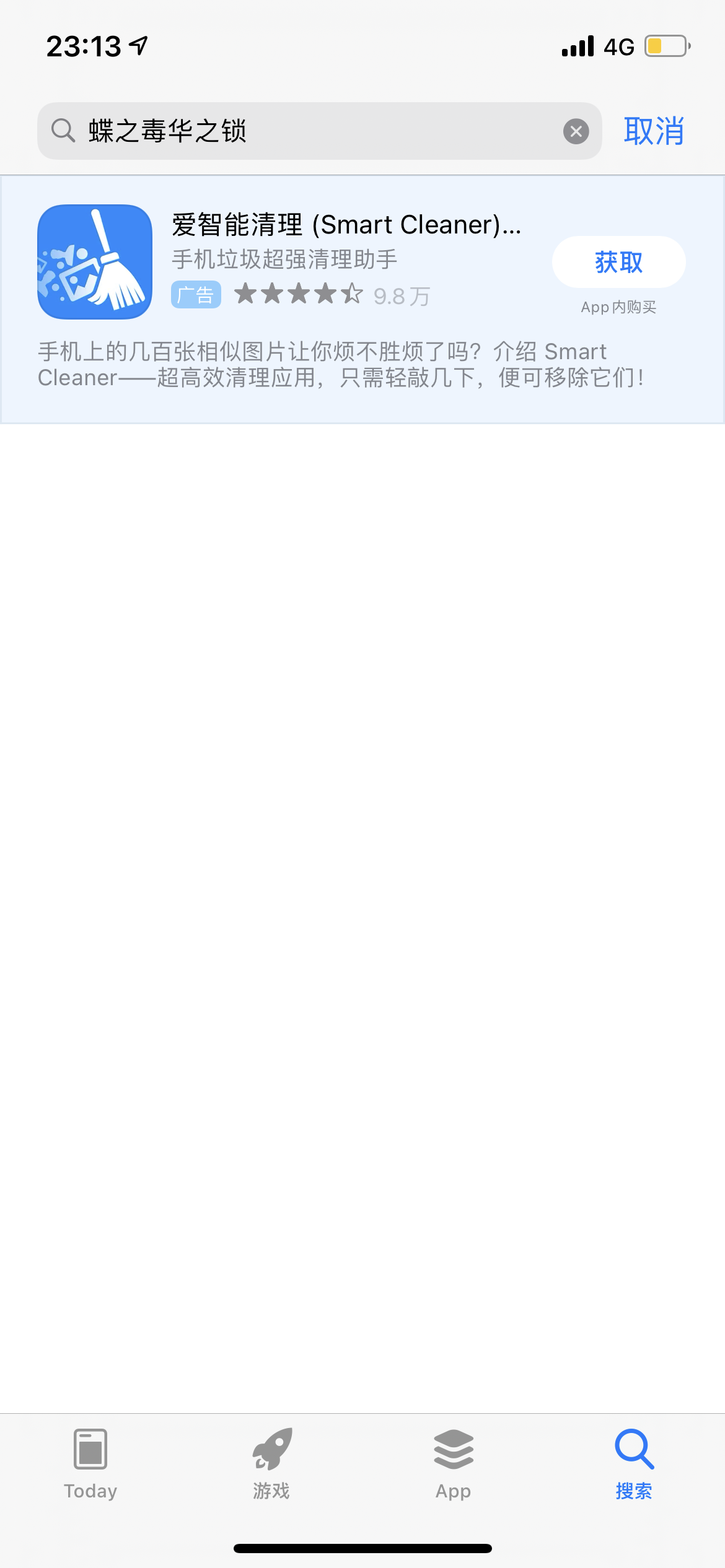Tap the battery indicator in status bar
Image resolution: width=725 pixels, height=1568 pixels.
pyautogui.click(x=667, y=46)
